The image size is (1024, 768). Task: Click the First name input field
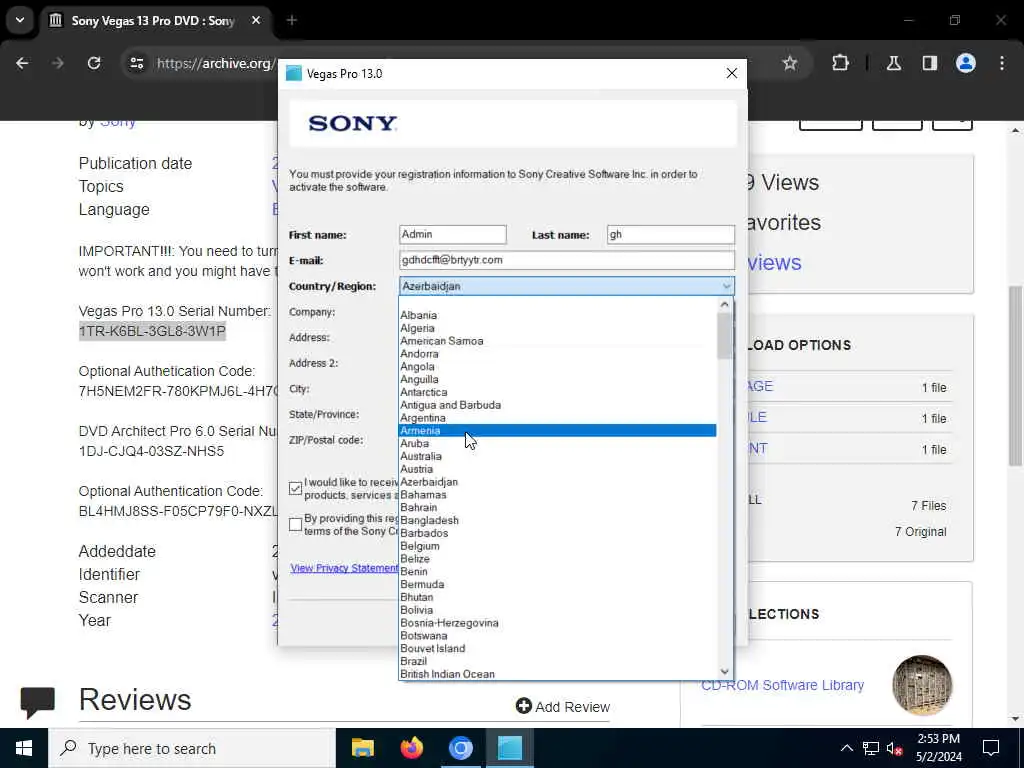click(453, 234)
